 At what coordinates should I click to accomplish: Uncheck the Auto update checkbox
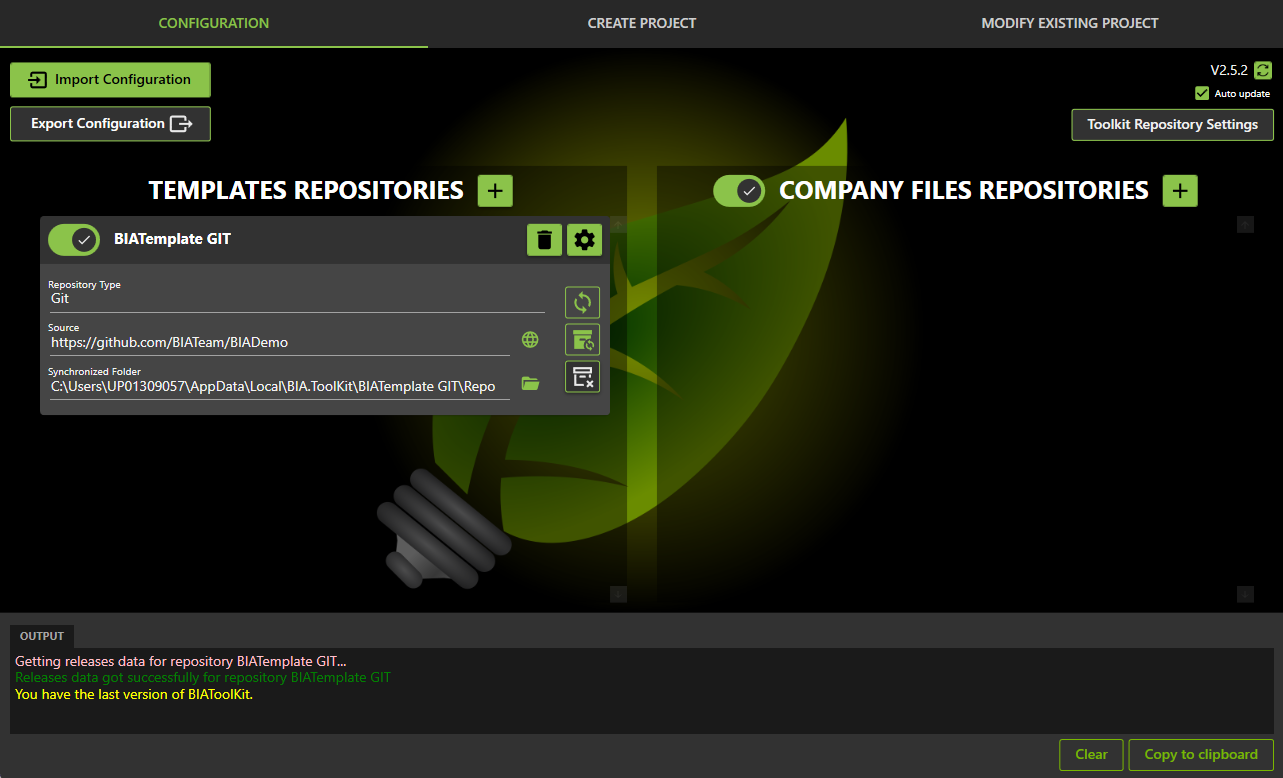click(x=1202, y=93)
